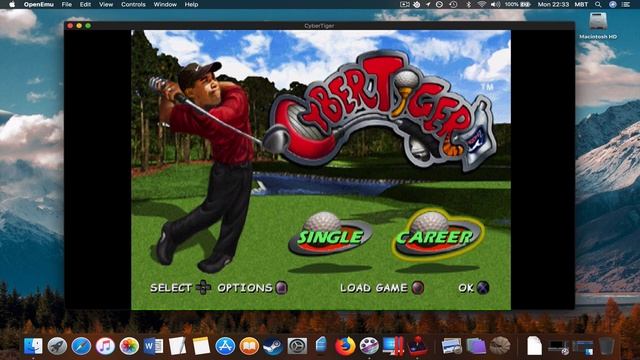The height and width of the screenshot is (360, 640).
Task: Open the View menu
Action: coord(106,4)
